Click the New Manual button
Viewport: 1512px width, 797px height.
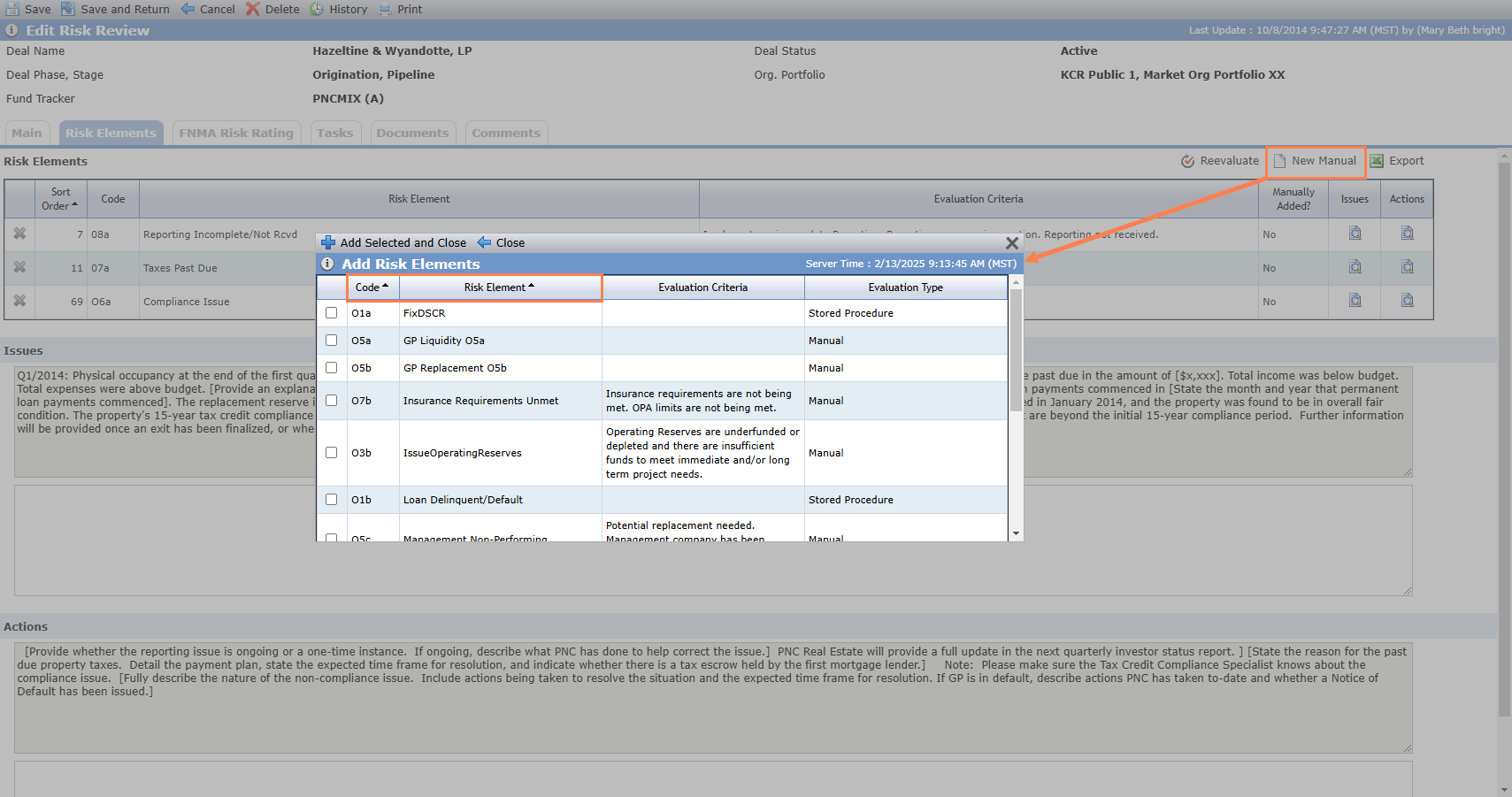1315,161
